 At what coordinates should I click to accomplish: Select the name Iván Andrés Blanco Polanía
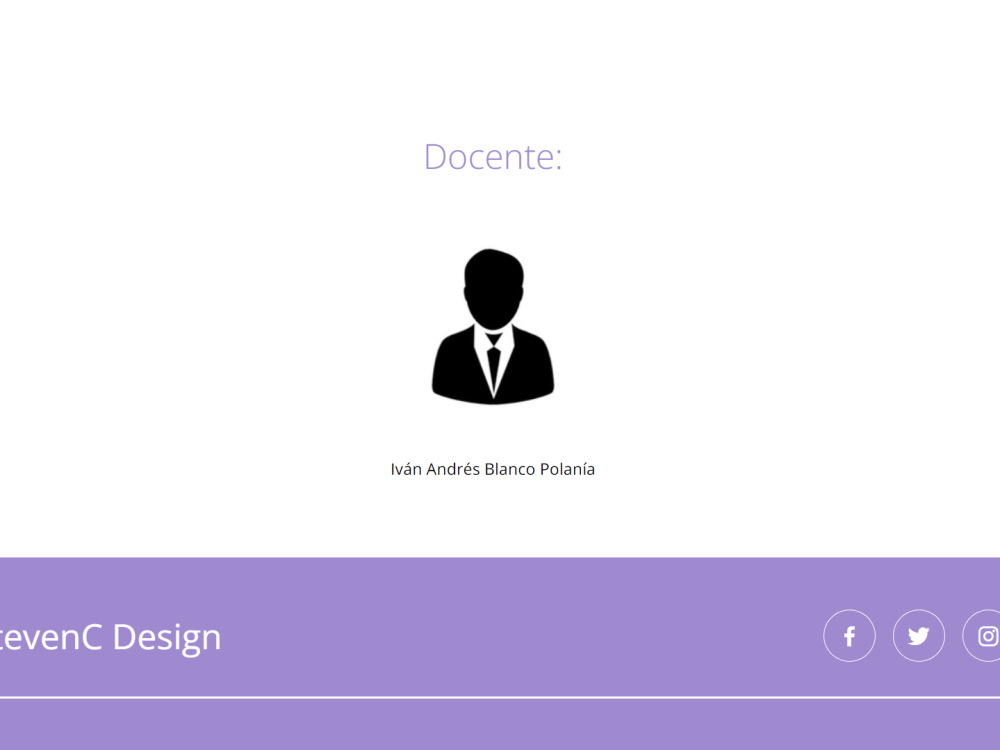pyautogui.click(x=493, y=469)
